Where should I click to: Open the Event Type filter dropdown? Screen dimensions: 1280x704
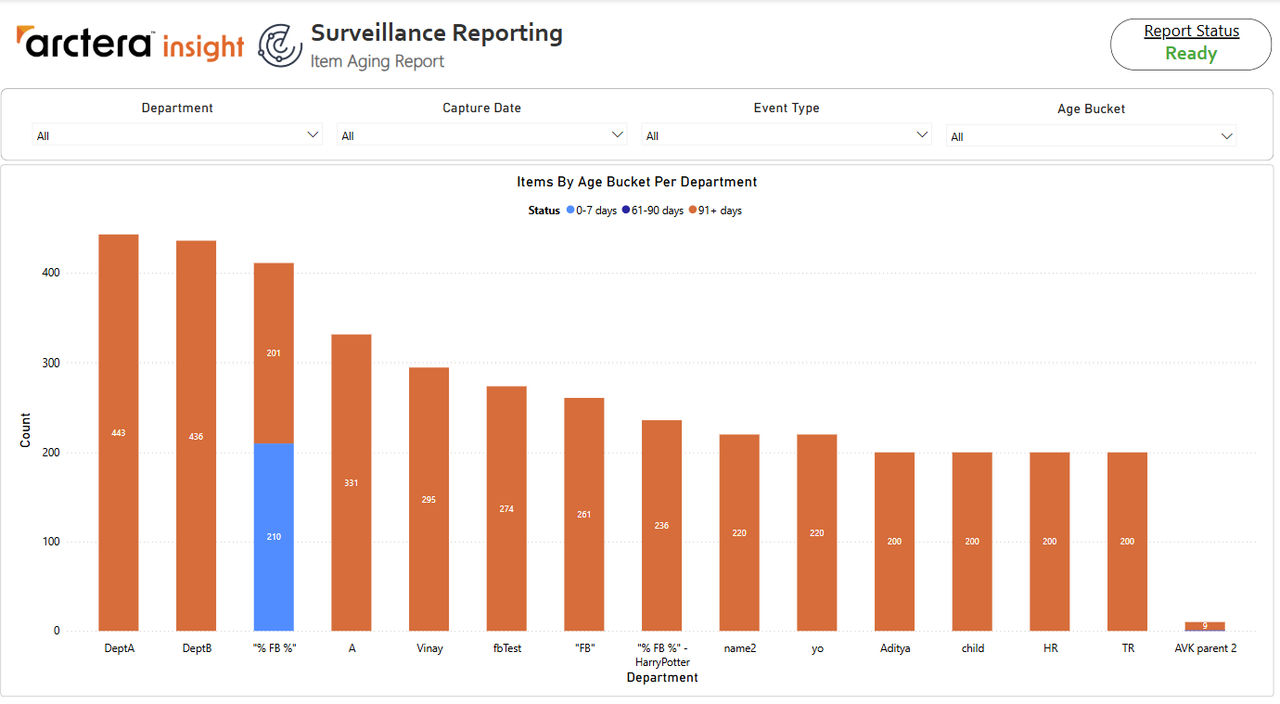(786, 135)
